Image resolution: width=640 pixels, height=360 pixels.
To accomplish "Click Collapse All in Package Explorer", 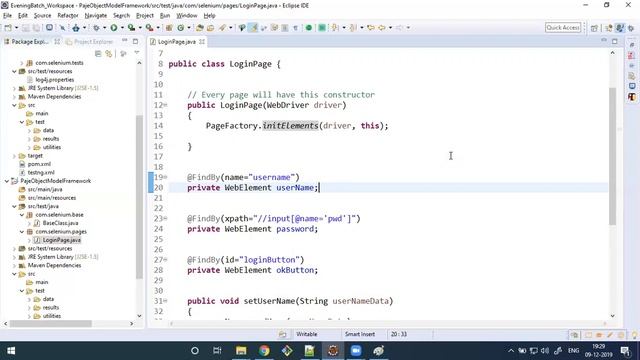I will [98, 53].
